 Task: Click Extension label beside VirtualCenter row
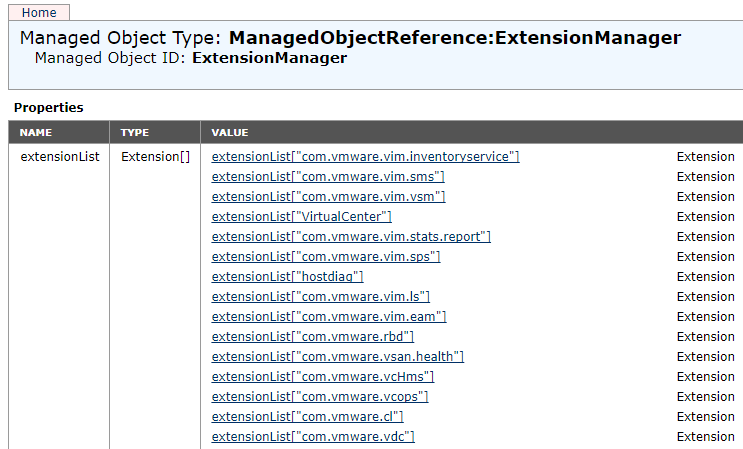706,216
